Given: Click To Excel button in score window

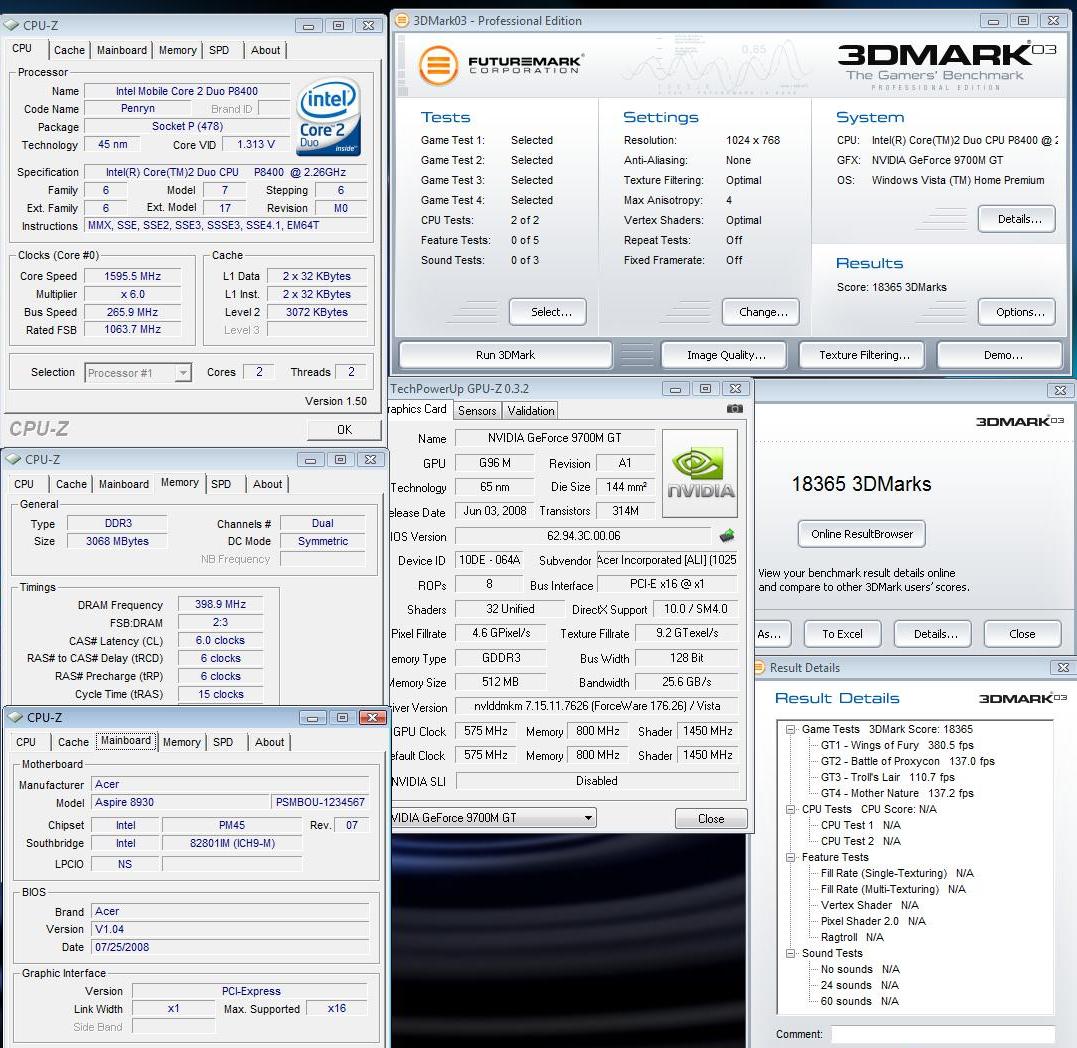Looking at the screenshot, I should click(x=843, y=634).
